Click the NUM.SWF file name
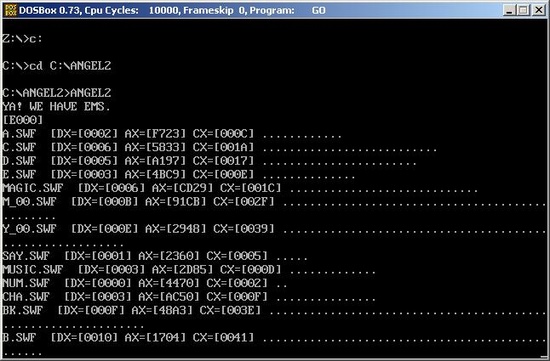The image size is (550, 361). 26,283
